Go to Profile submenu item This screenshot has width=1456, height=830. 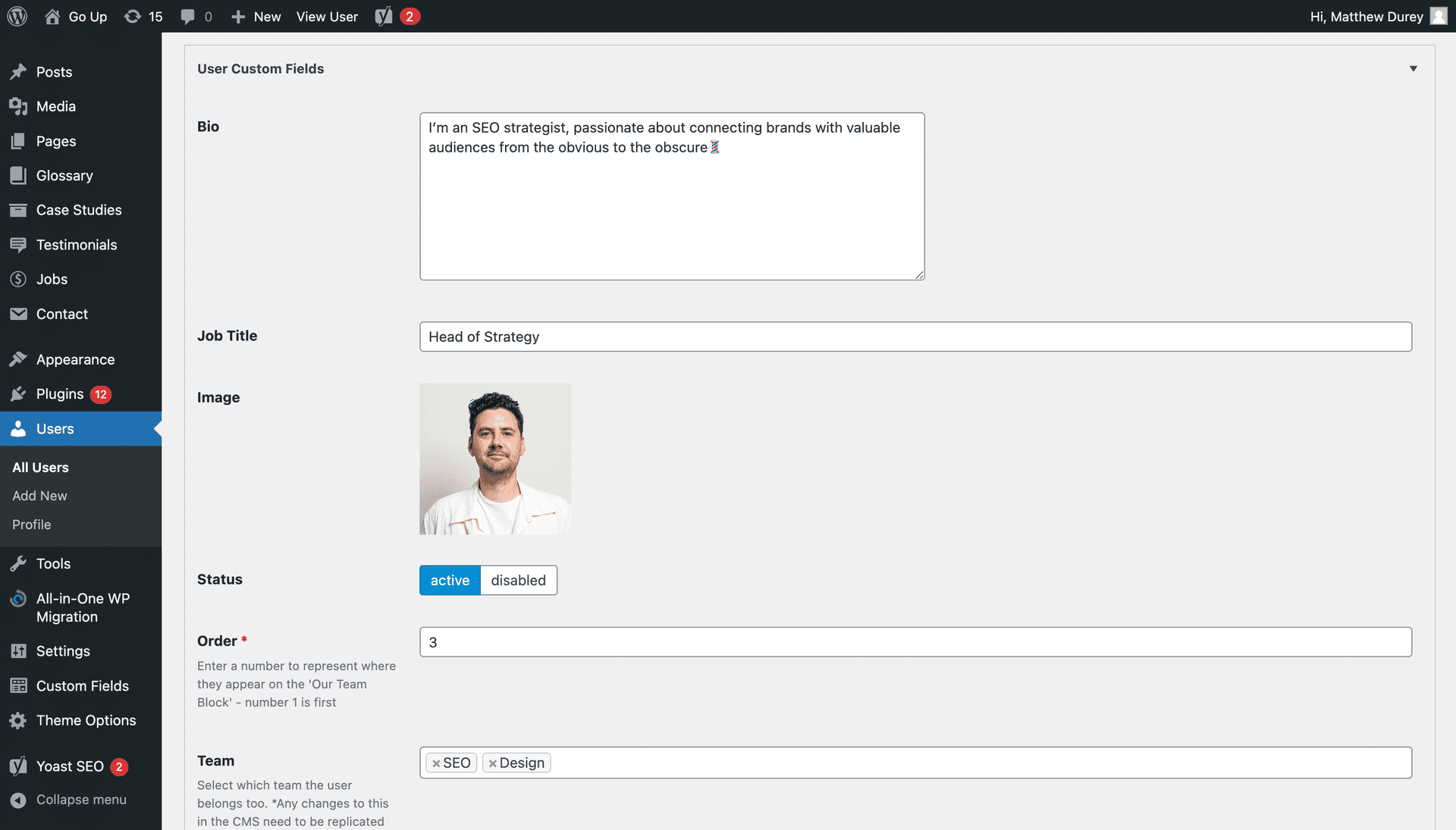point(32,525)
